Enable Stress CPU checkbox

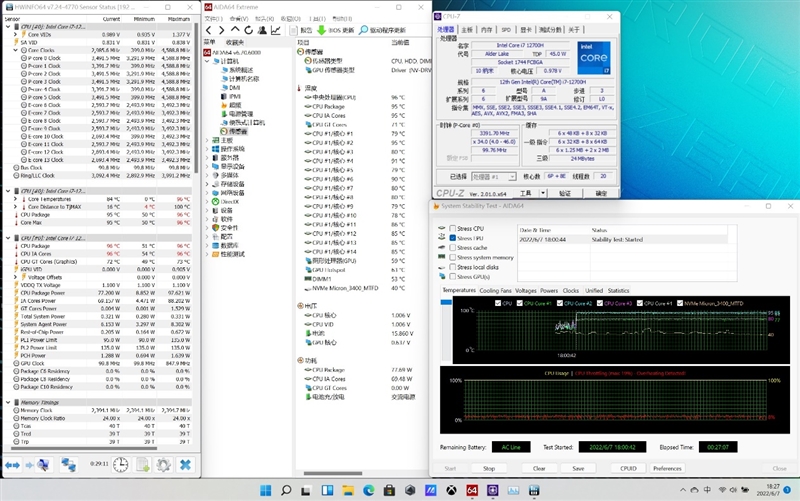click(x=453, y=229)
